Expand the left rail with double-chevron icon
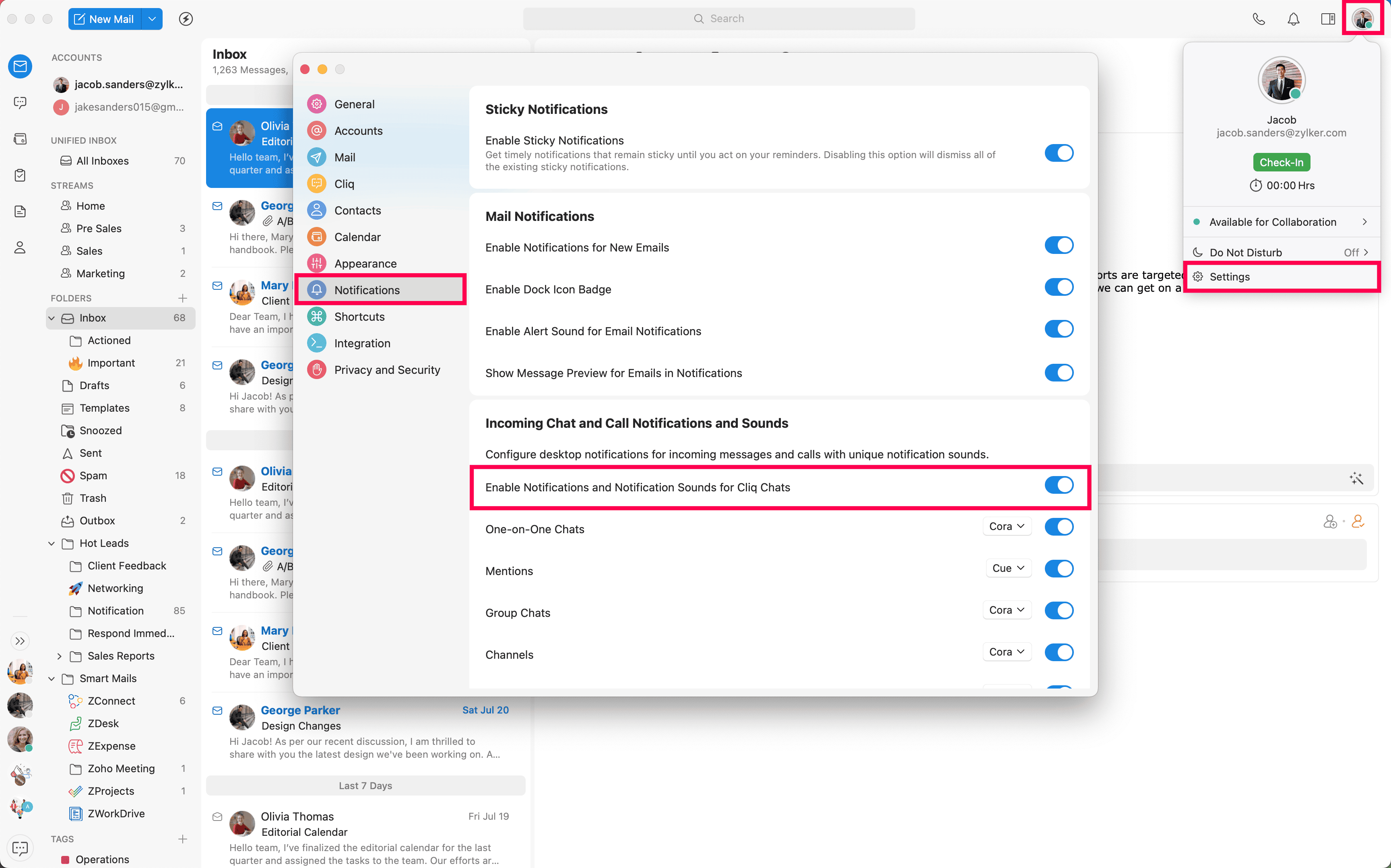 (x=20, y=641)
